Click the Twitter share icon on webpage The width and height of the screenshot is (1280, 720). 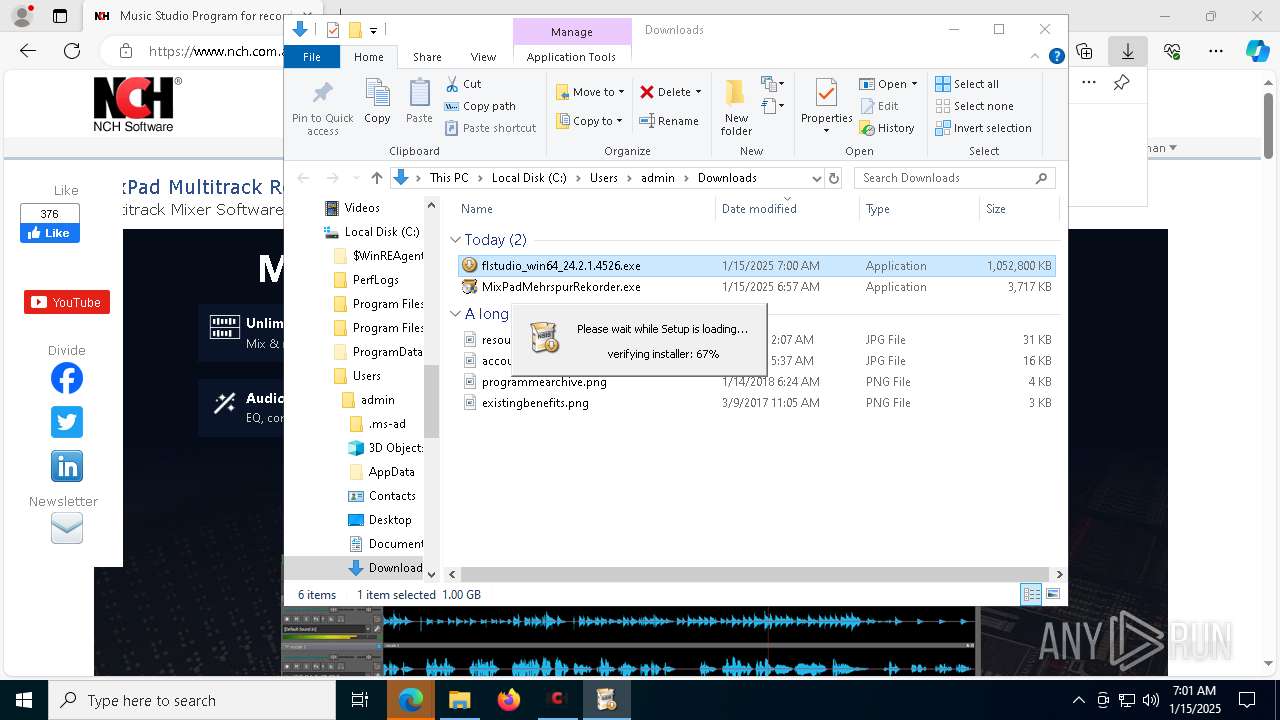[x=67, y=422]
